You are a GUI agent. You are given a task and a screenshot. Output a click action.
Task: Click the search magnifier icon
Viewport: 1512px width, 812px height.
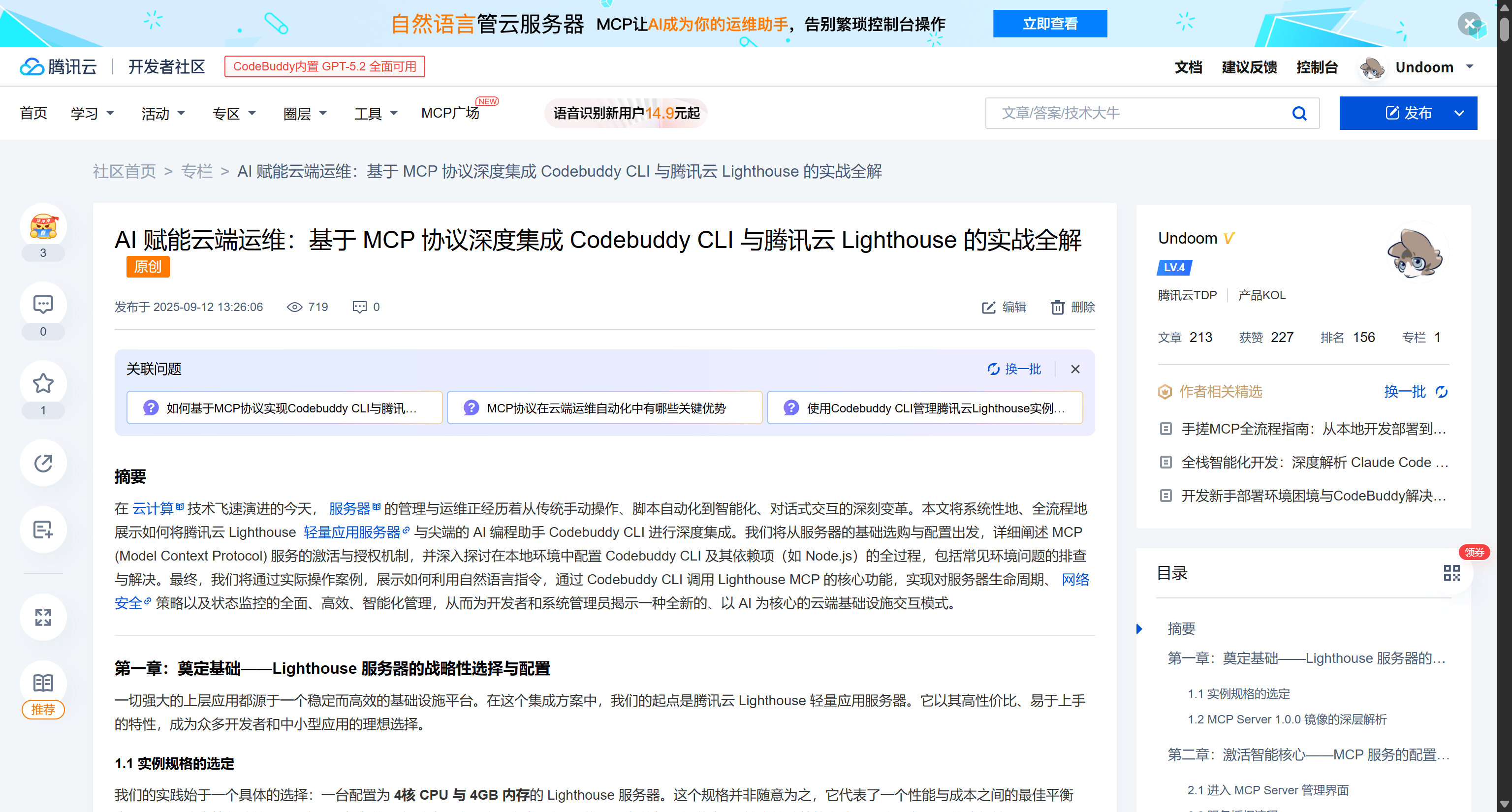point(1299,113)
